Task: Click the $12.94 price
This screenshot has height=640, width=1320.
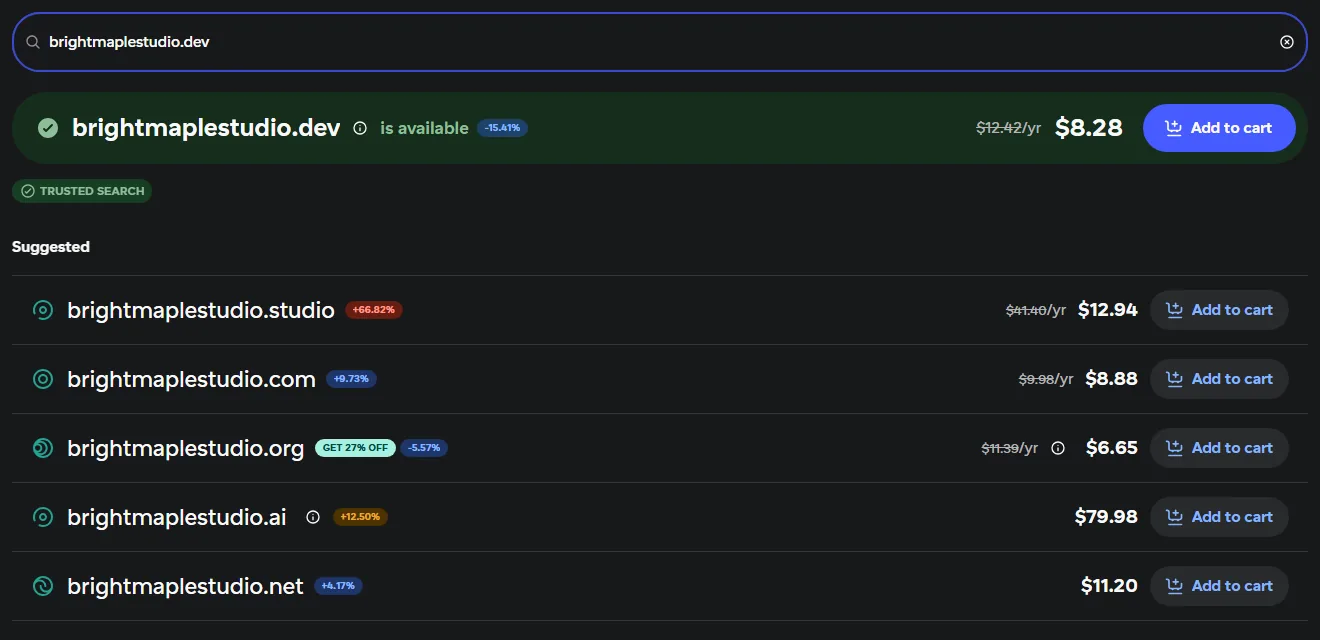Action: [1108, 310]
